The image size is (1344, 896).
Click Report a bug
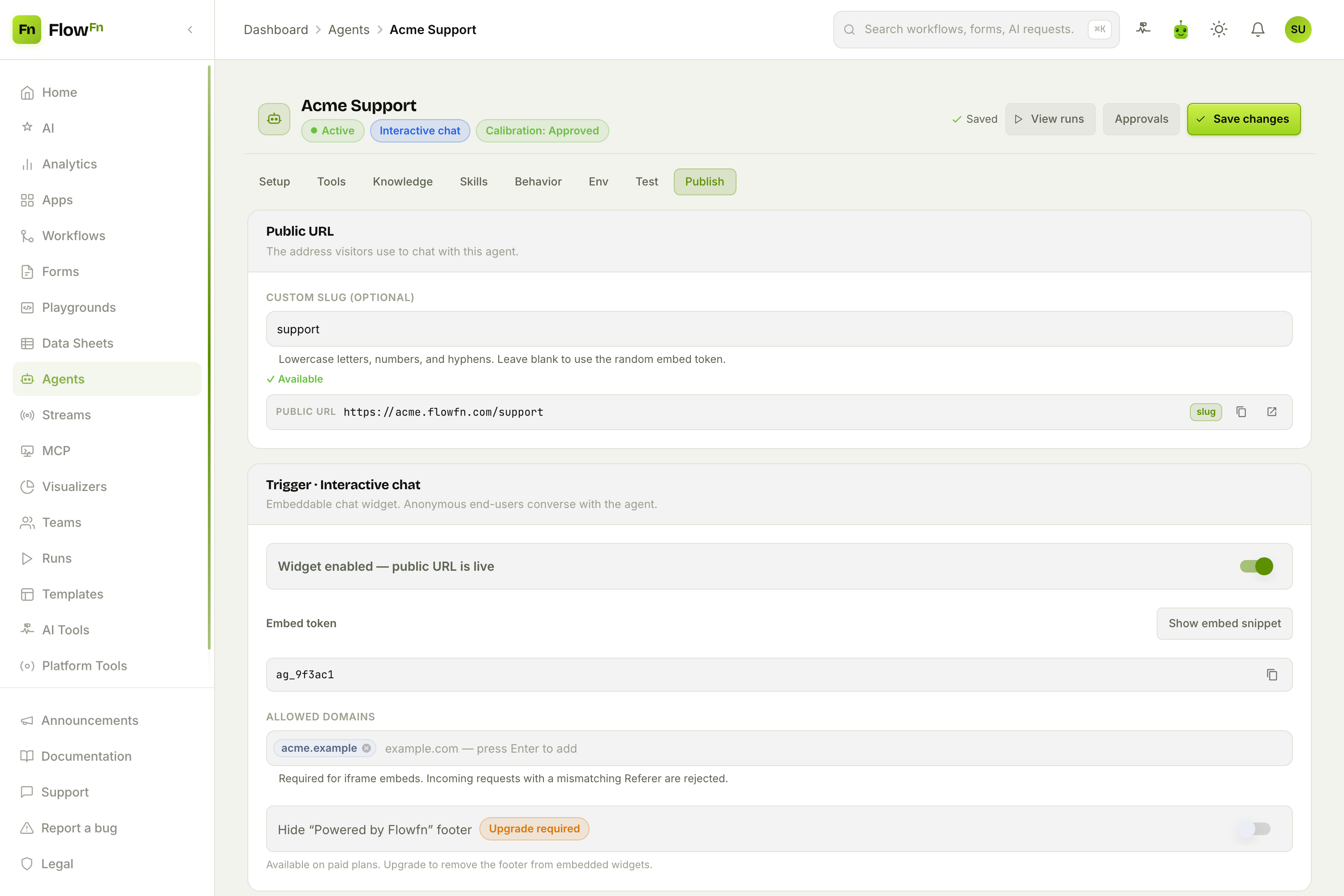pos(107,828)
